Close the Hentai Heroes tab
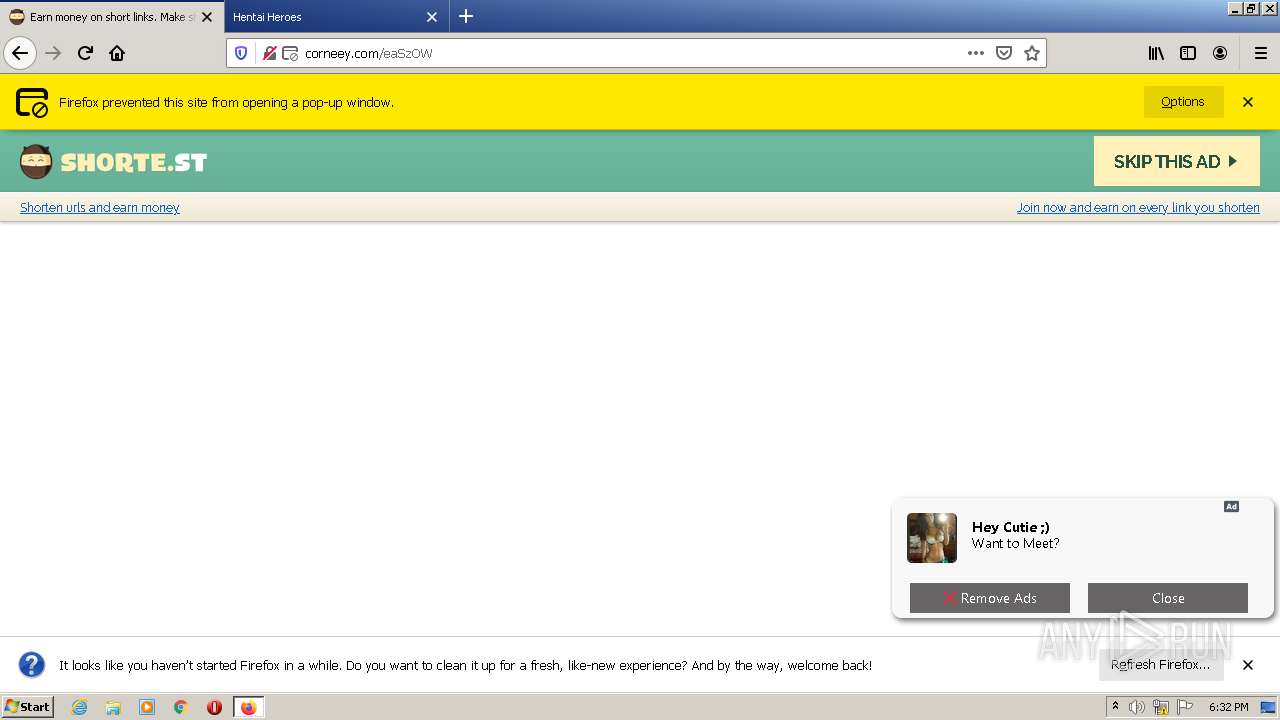The width and height of the screenshot is (1280, 720). [x=432, y=17]
